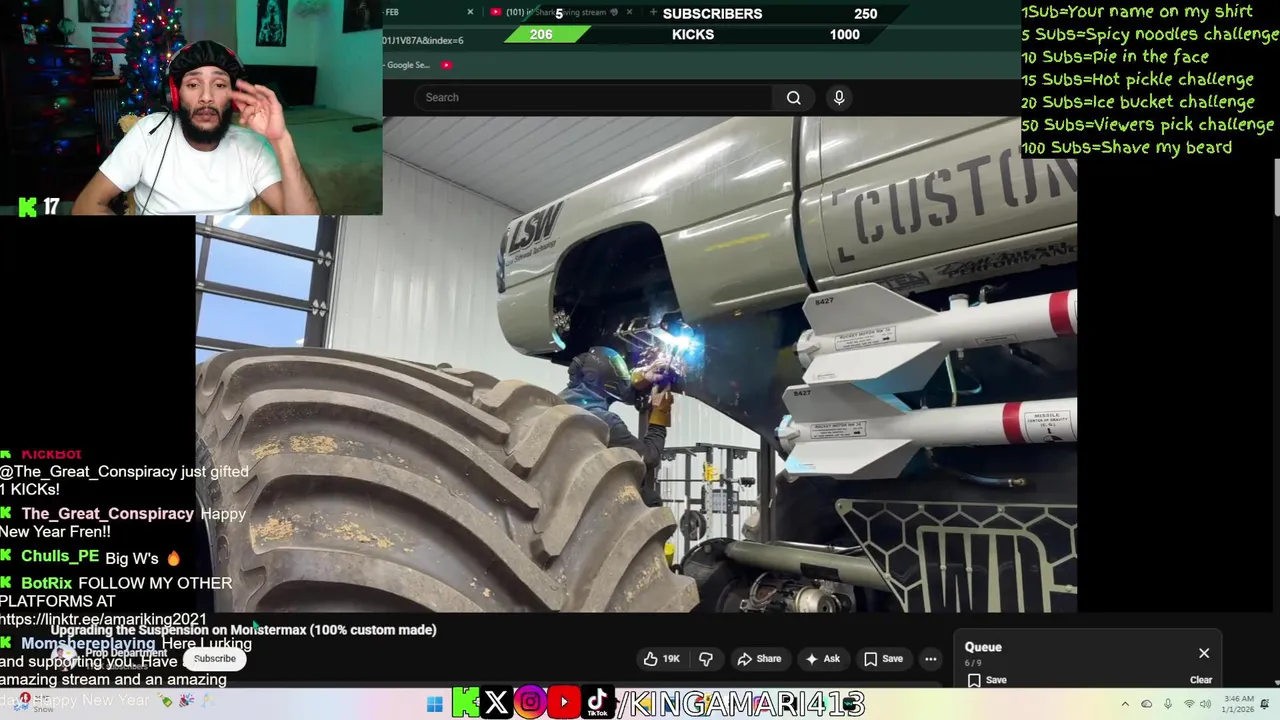Viewport: 1280px width, 720px height.
Task: Click the Prop Department channel name
Action: tap(126, 653)
